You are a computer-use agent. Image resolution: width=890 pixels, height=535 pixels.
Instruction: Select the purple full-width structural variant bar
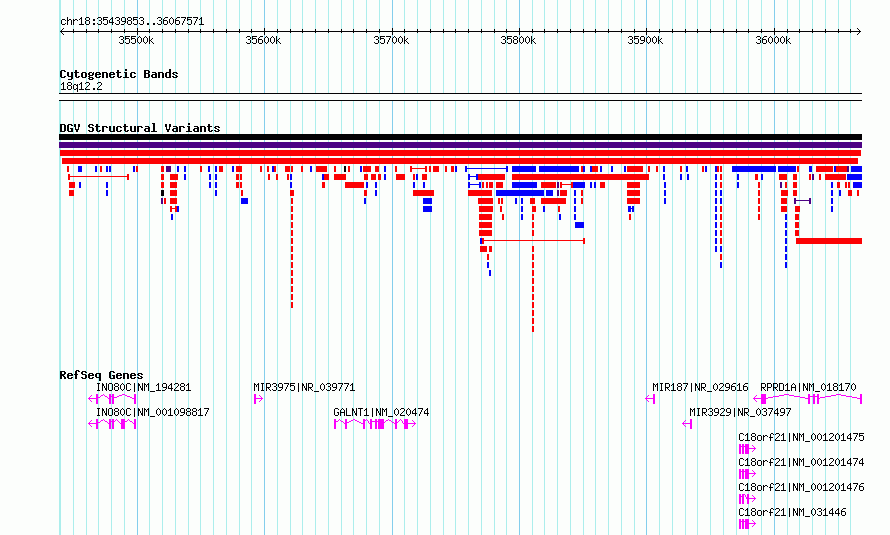point(460,145)
